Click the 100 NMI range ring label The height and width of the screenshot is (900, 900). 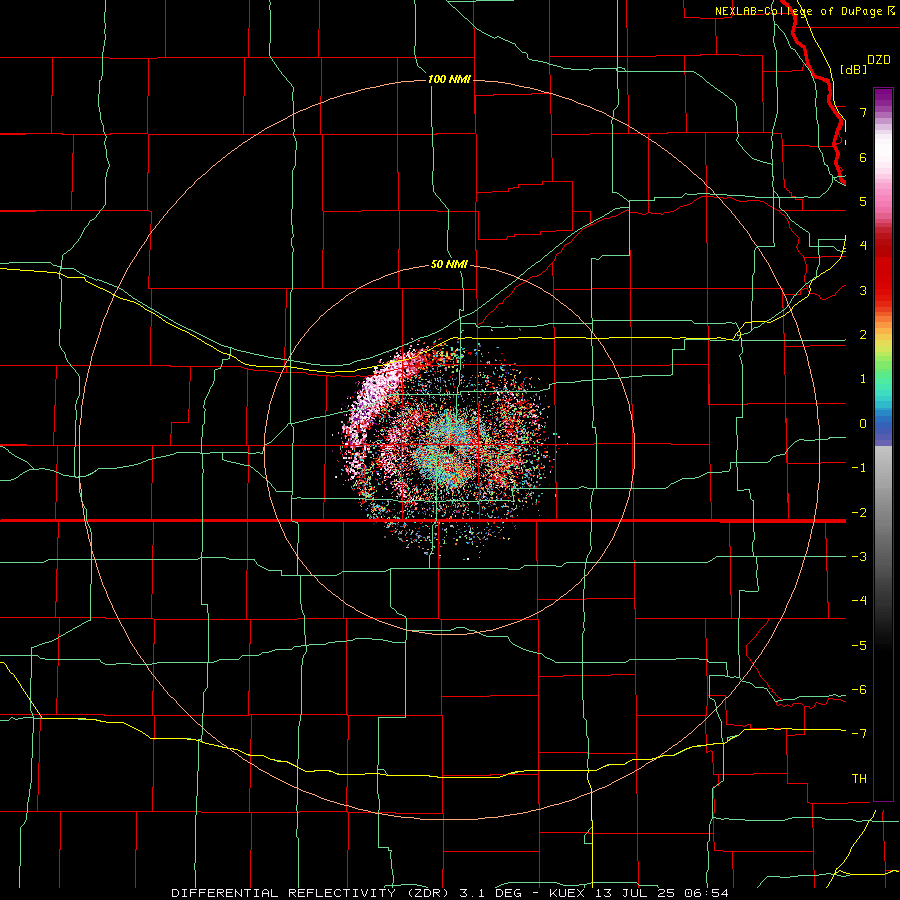[x=449, y=79]
